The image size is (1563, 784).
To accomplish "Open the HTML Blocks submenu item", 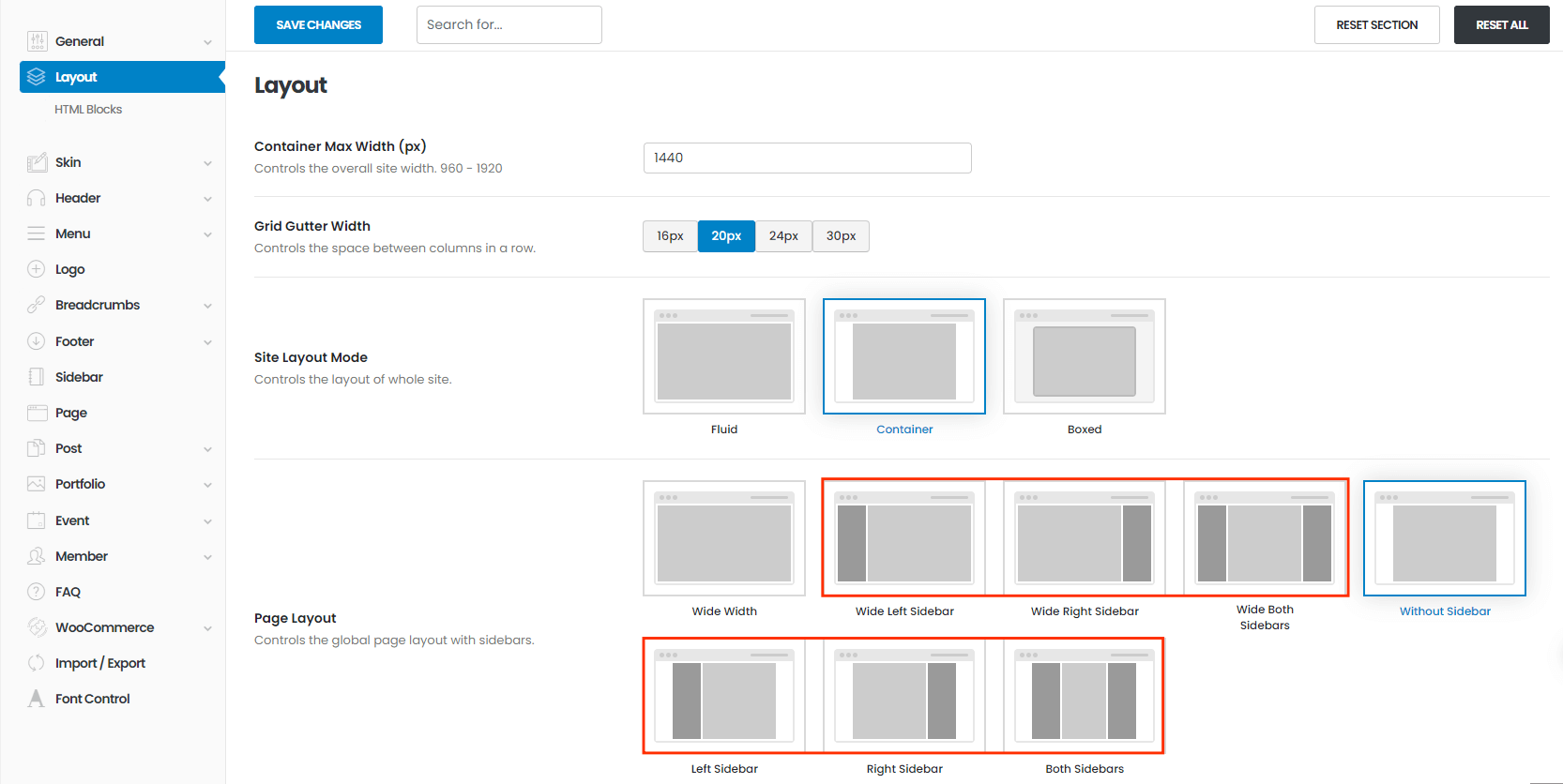I will point(88,110).
